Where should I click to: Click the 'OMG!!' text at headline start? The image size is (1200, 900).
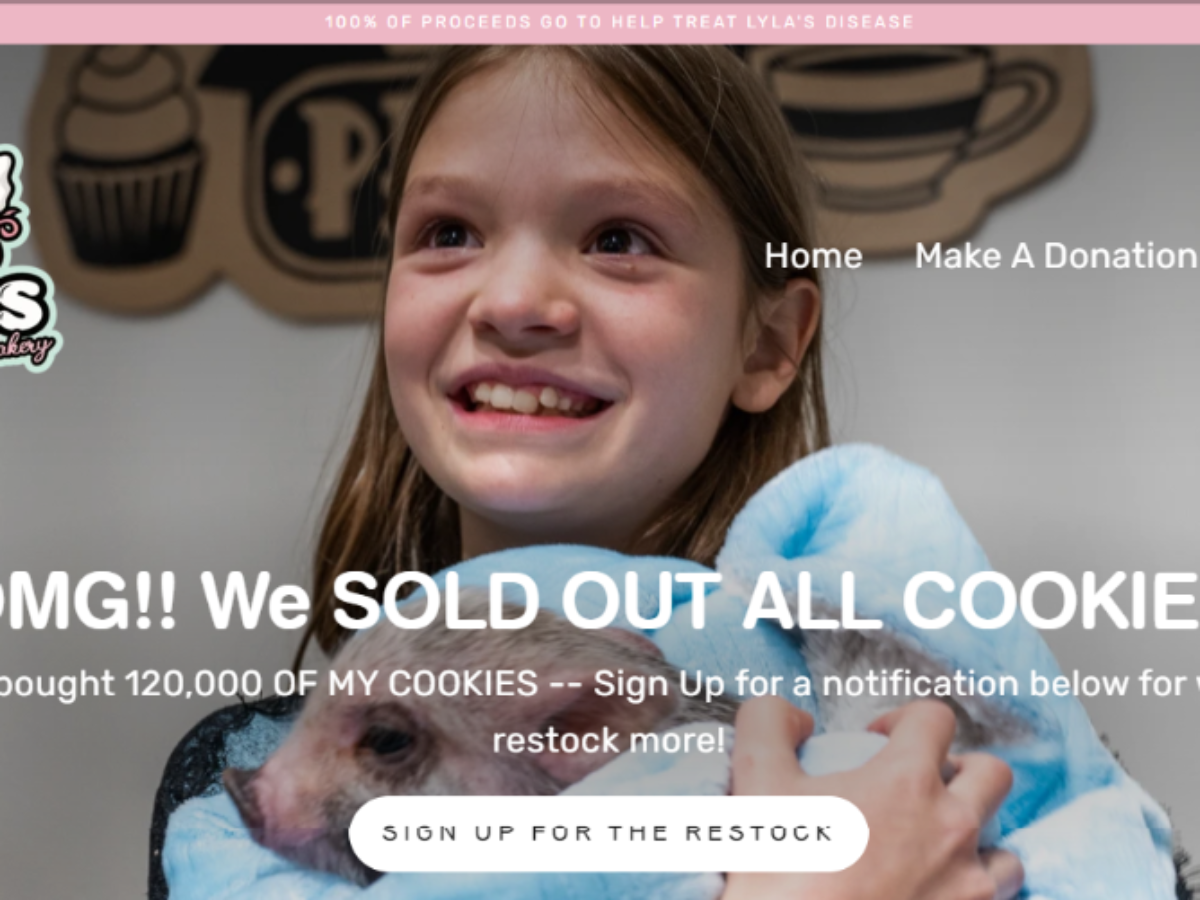pos(85,600)
